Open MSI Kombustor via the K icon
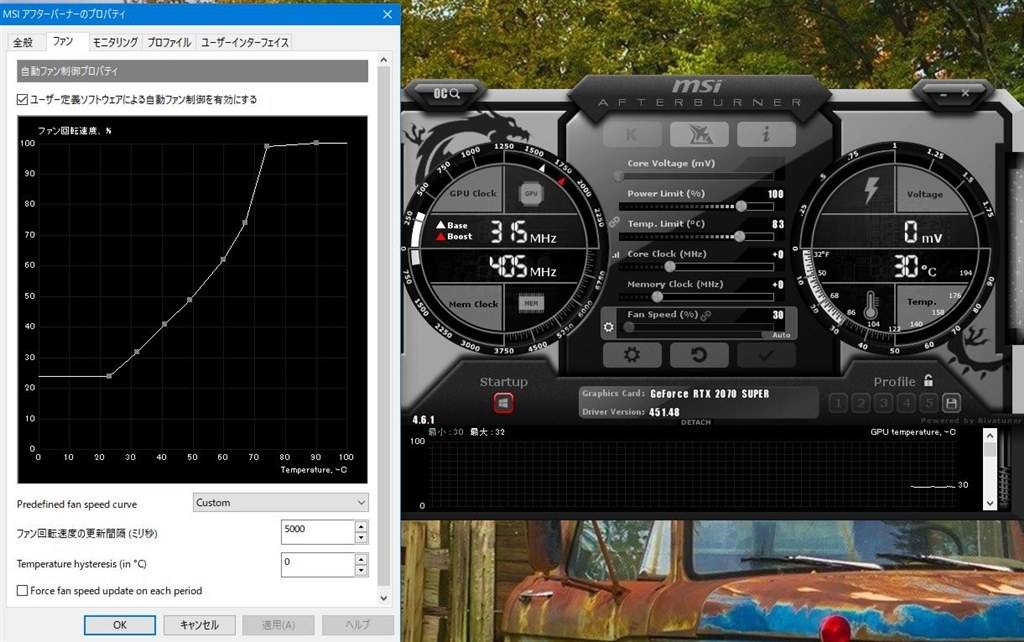This screenshot has width=1024, height=642. coord(632,133)
